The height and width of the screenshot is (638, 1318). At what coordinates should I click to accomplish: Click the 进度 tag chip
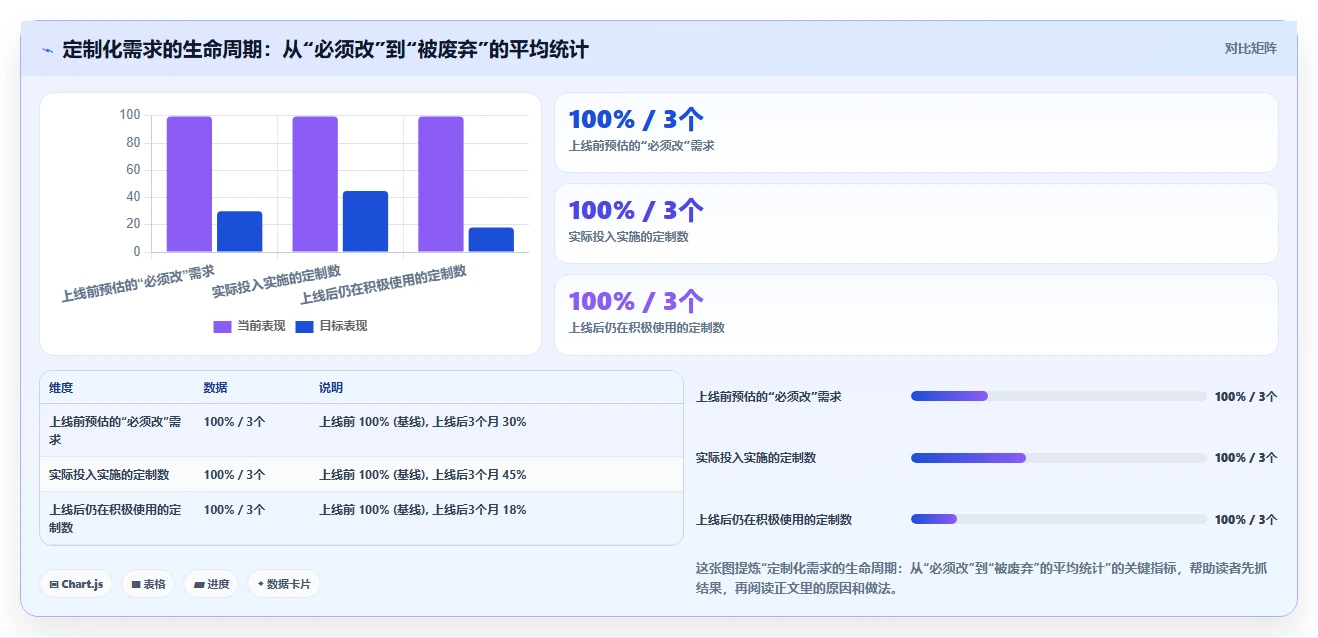tap(211, 584)
